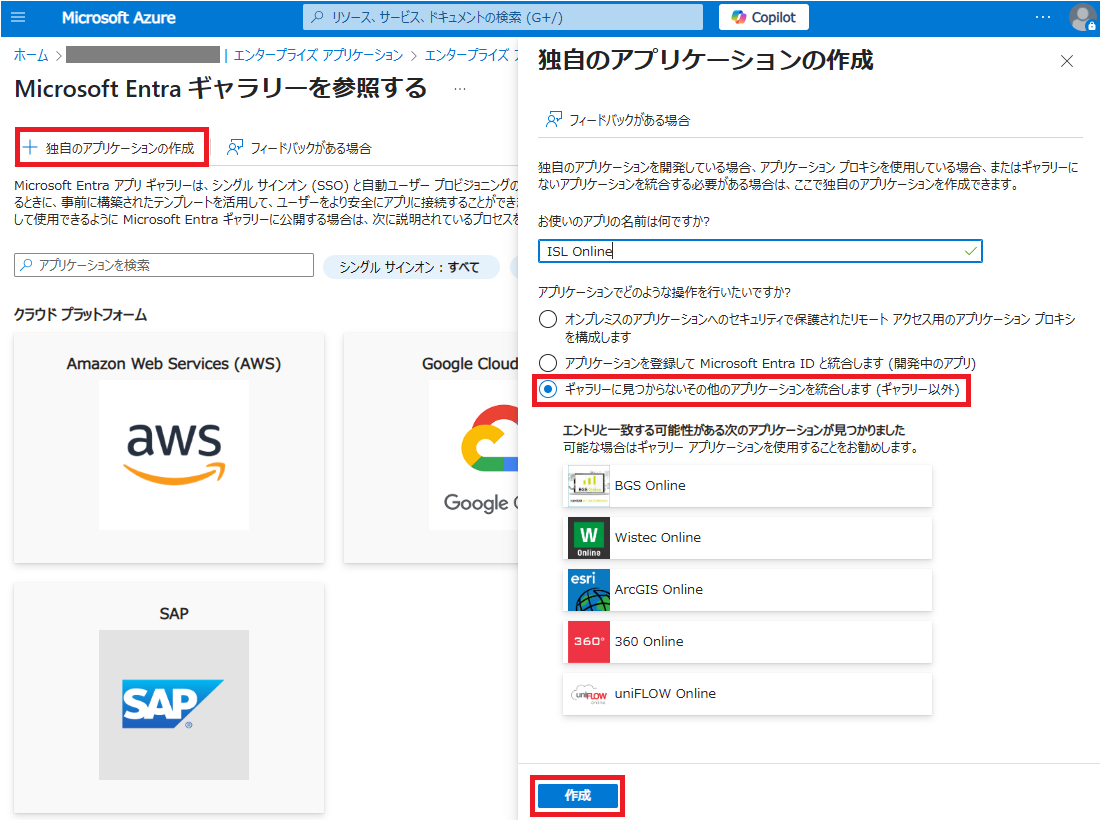Open the Google Cloud card

431,447
